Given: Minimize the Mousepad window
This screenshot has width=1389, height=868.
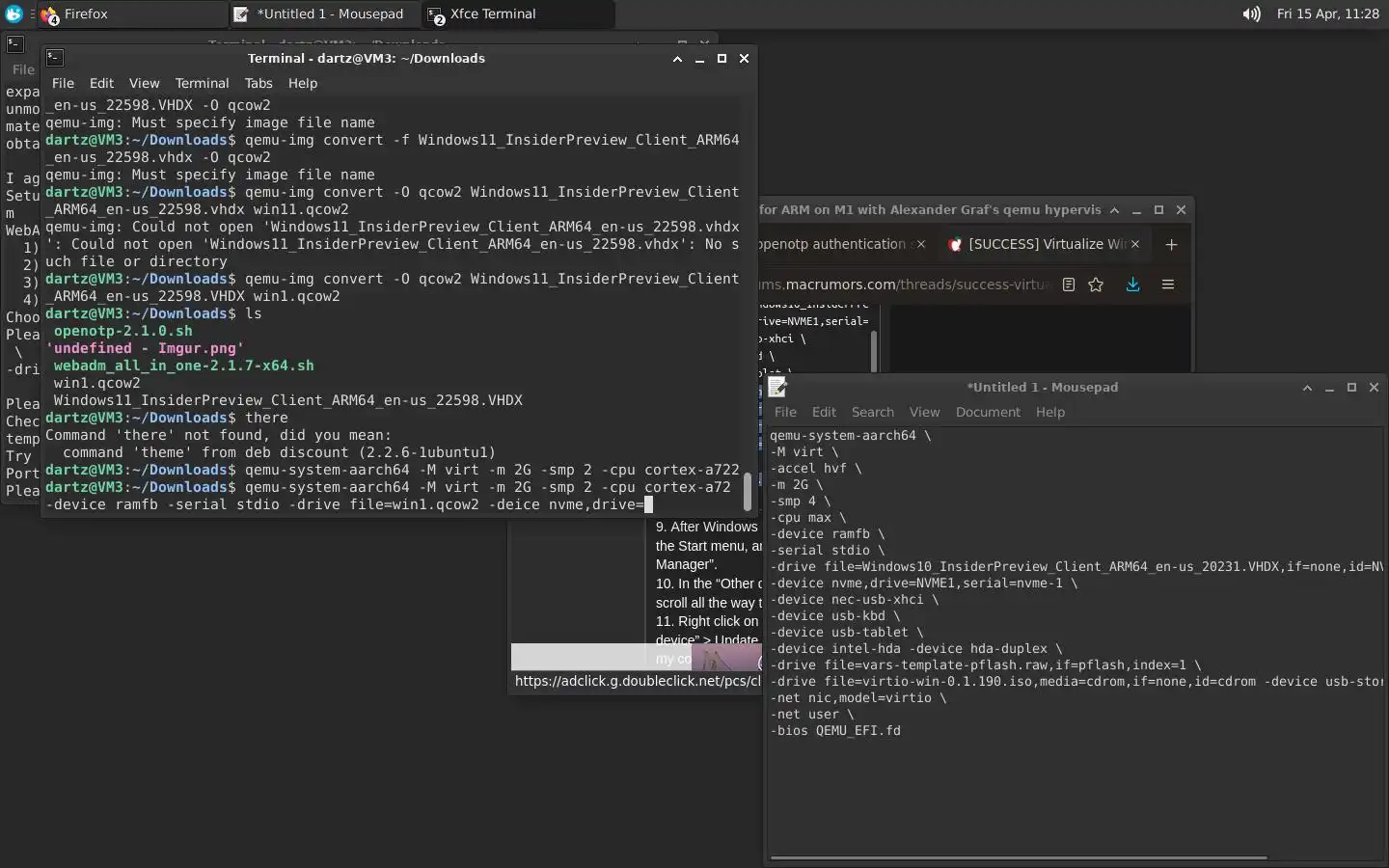Looking at the screenshot, I should coord(1329,387).
